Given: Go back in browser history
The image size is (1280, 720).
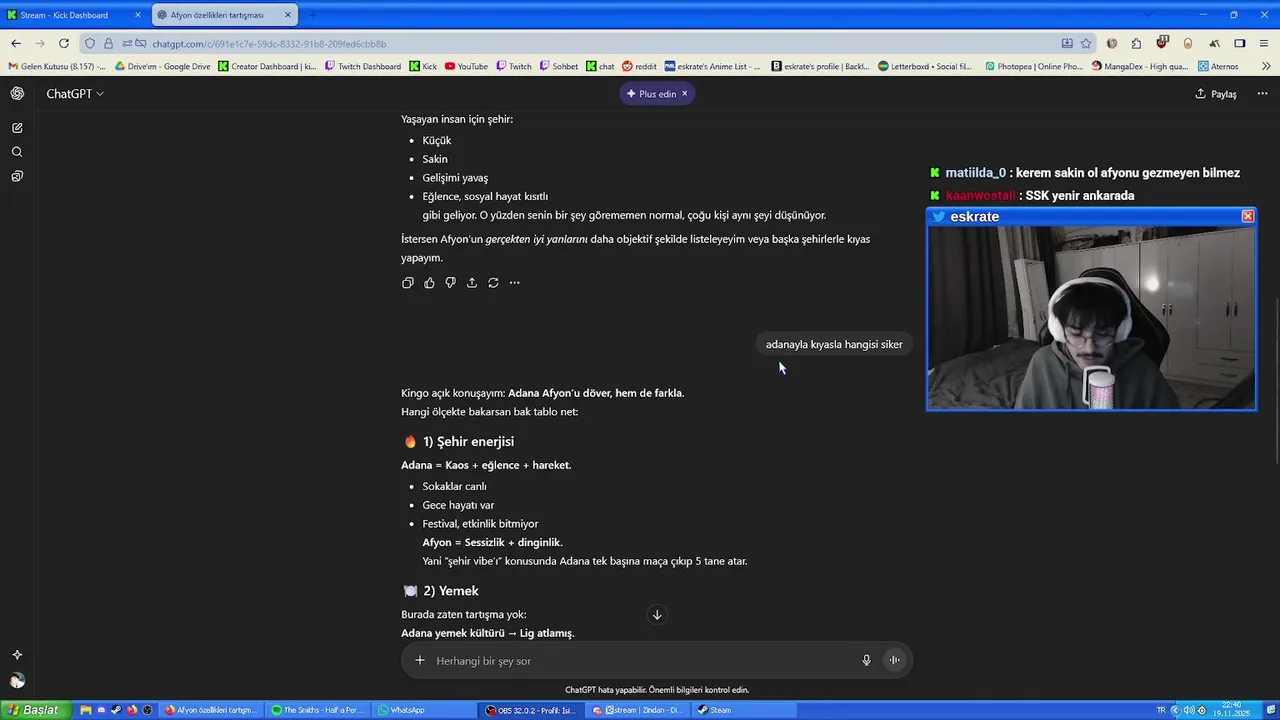Looking at the screenshot, I should pos(16,43).
